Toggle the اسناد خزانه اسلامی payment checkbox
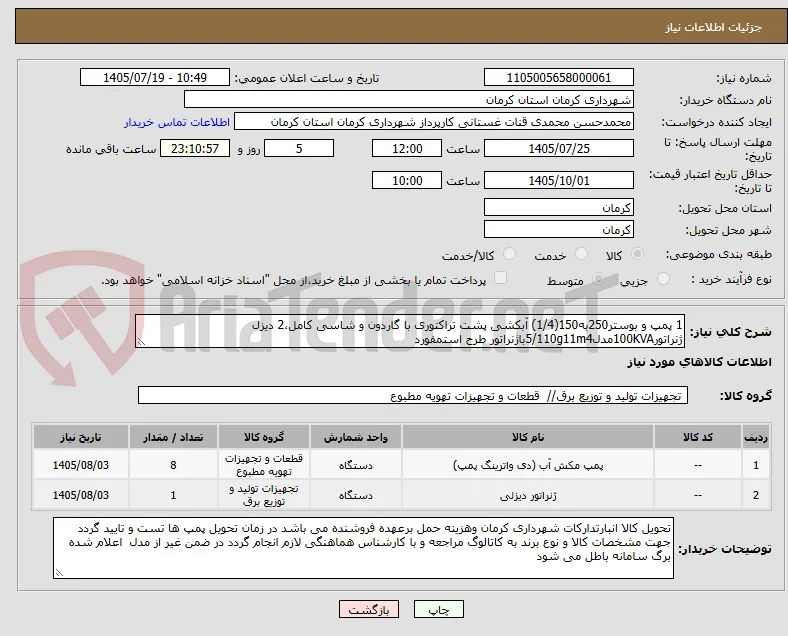This screenshot has width=788, height=636. click(500, 278)
